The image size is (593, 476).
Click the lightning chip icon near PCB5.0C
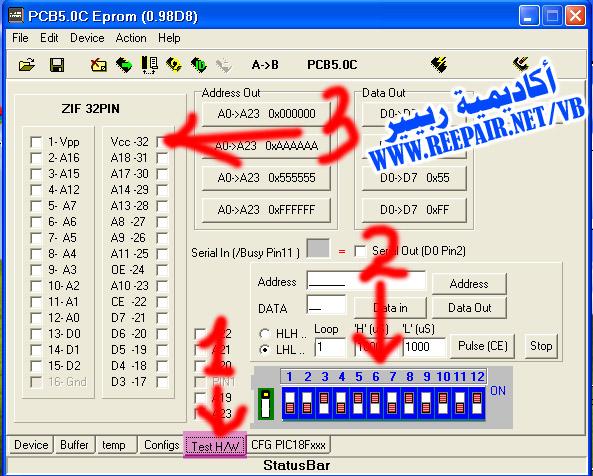click(x=439, y=65)
